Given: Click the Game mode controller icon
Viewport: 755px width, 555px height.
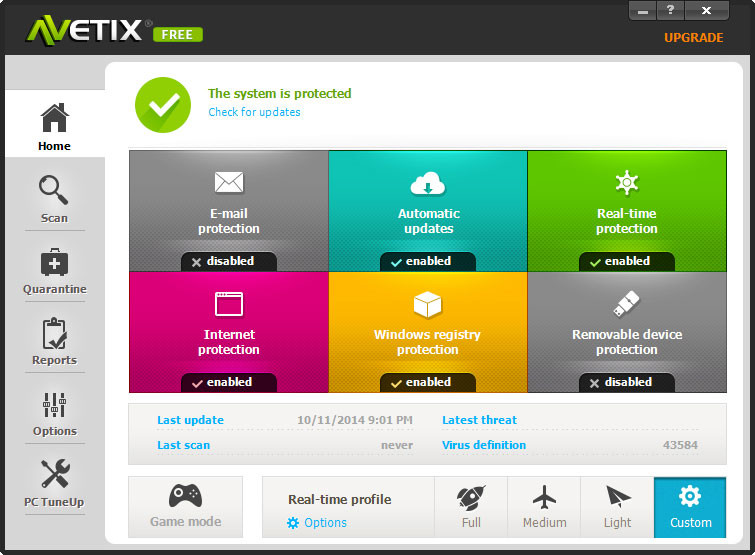Looking at the screenshot, I should point(185,496).
